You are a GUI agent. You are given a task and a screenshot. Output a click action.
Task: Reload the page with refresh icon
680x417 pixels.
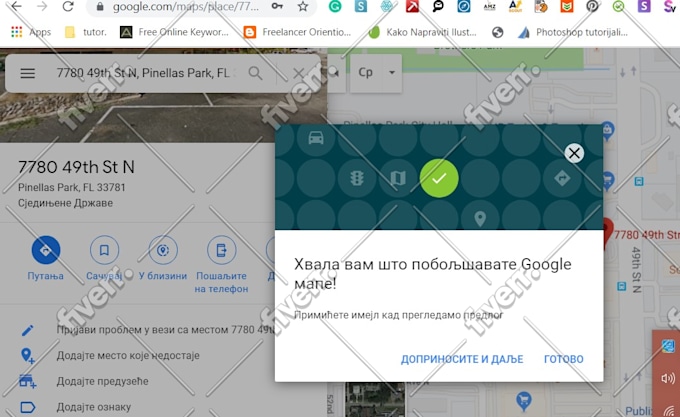click(x=68, y=6)
